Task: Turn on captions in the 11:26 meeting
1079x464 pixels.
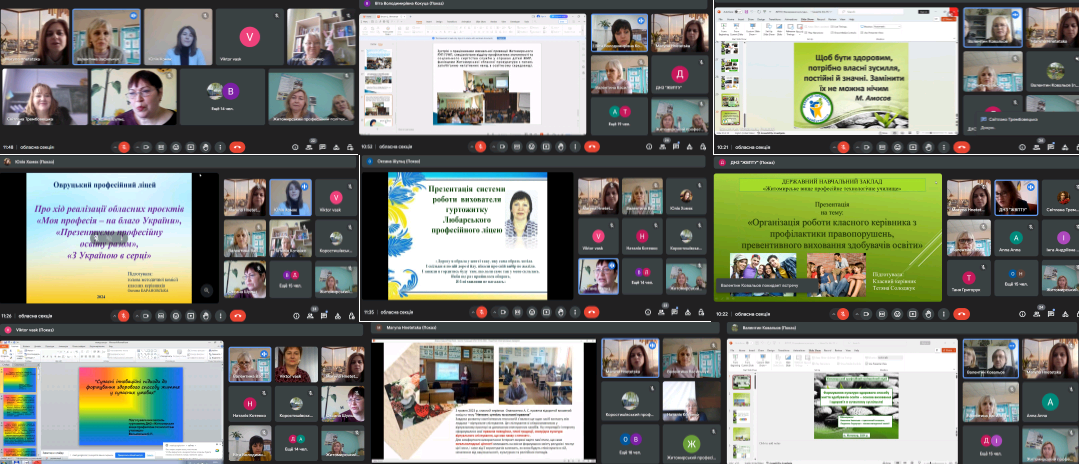Action: point(161,316)
